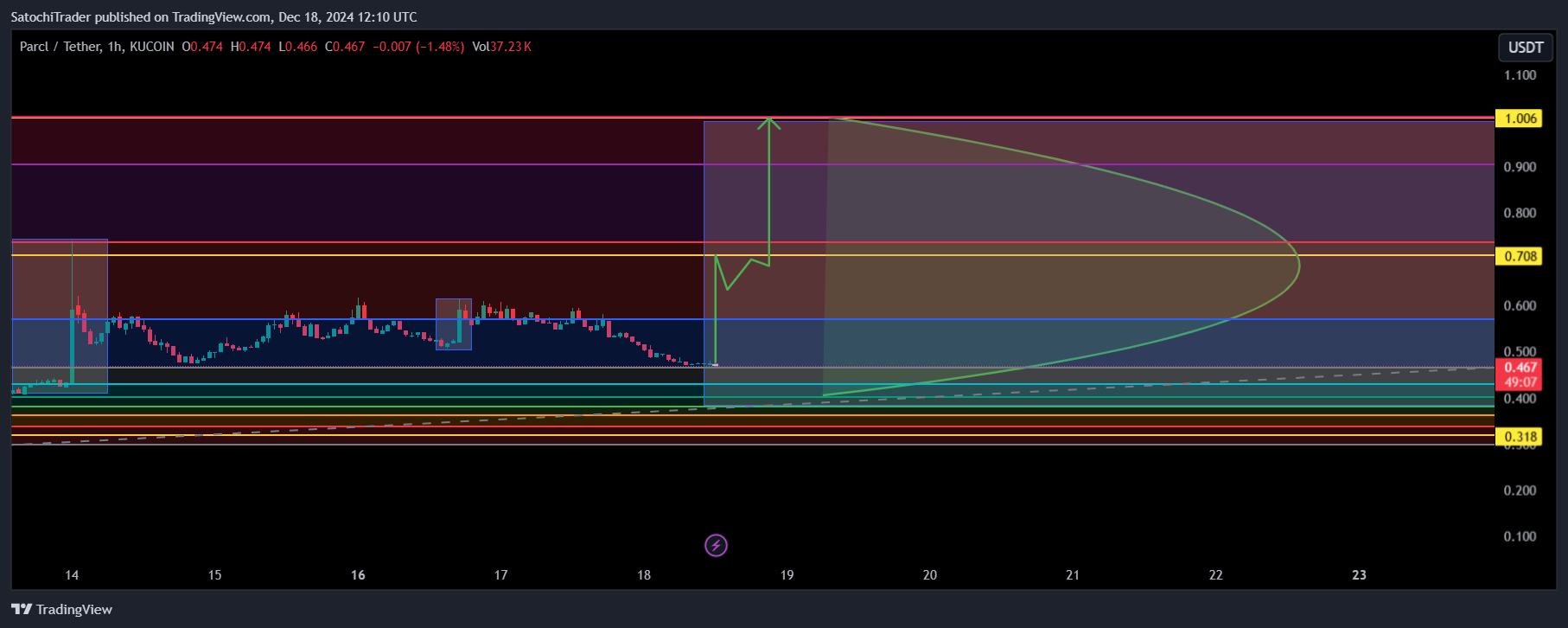Click the date label 14 on time axis
Screen dimensions: 1568x628
point(72,575)
